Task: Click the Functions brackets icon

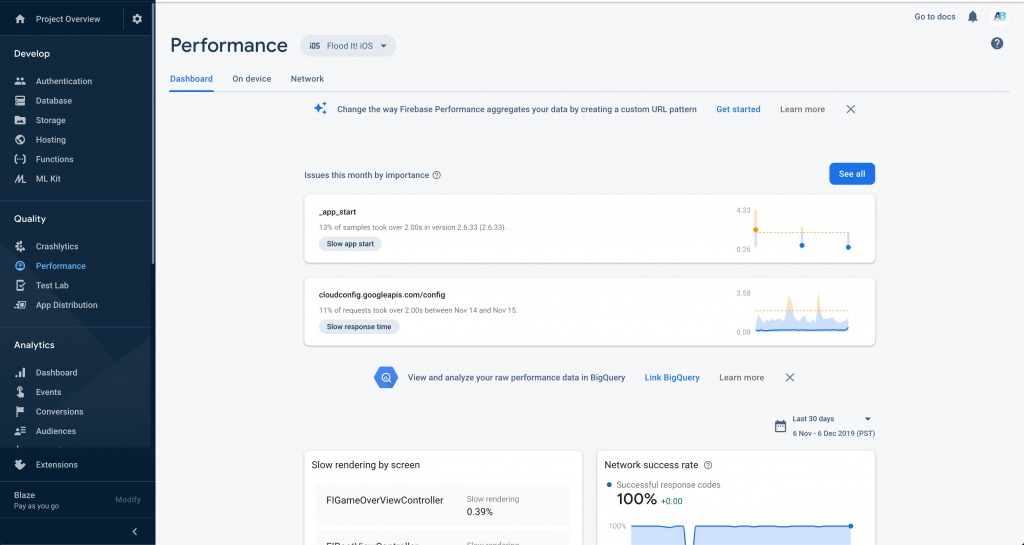Action: [20, 159]
